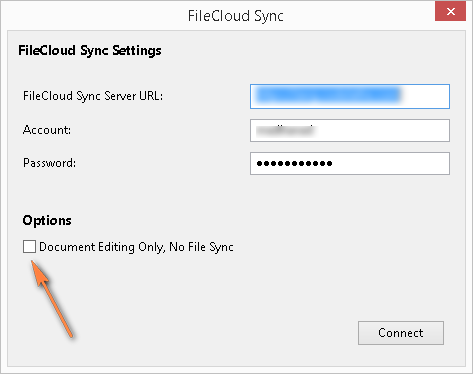Click the 'Account:' label

[47, 130]
